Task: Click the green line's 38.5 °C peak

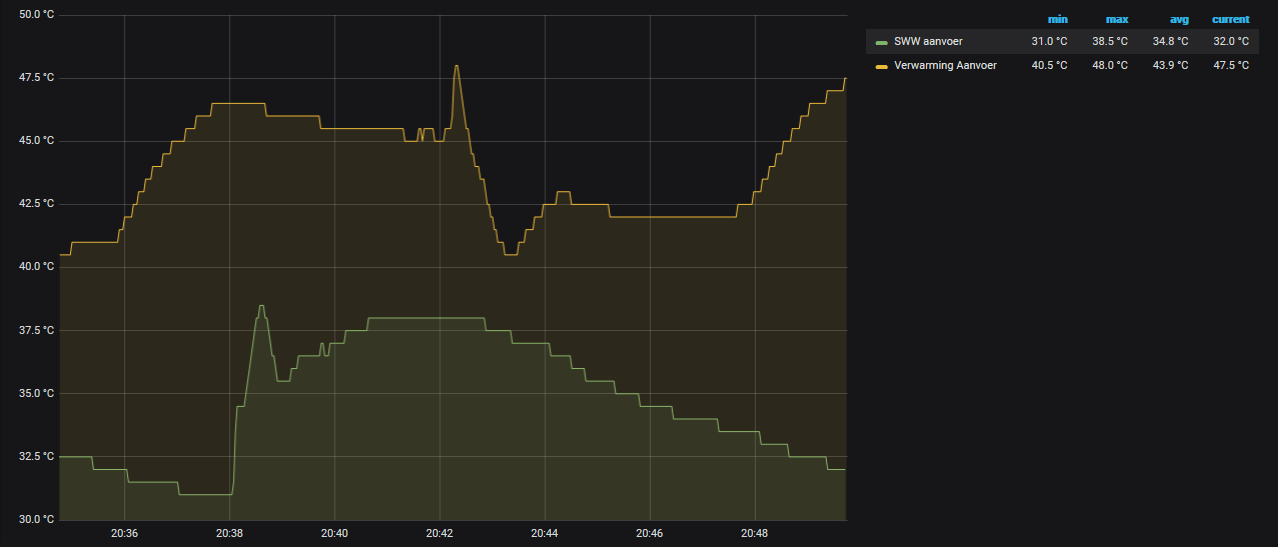Action: pos(261,306)
